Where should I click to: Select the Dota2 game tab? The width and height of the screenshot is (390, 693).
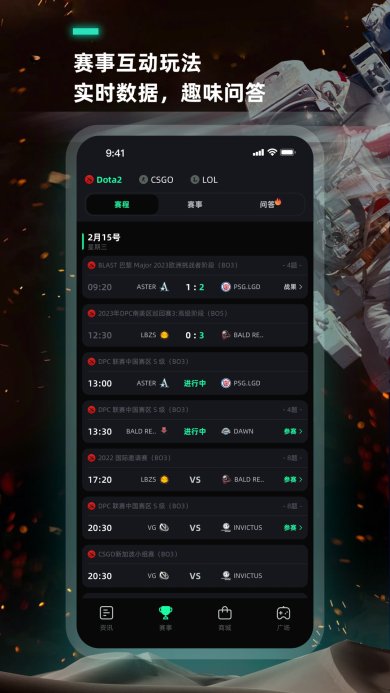[x=103, y=180]
